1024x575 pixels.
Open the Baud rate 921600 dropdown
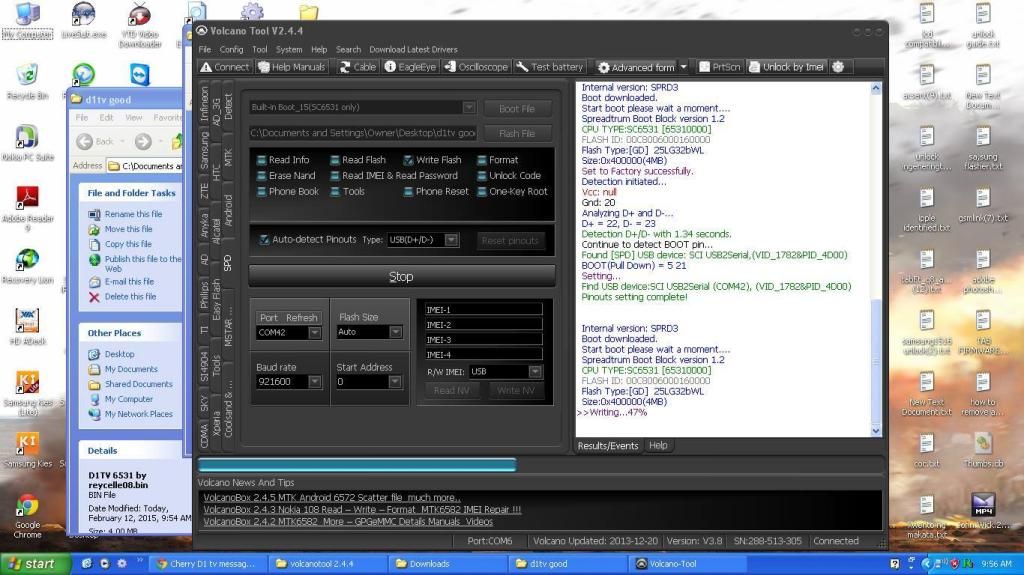tap(315, 382)
